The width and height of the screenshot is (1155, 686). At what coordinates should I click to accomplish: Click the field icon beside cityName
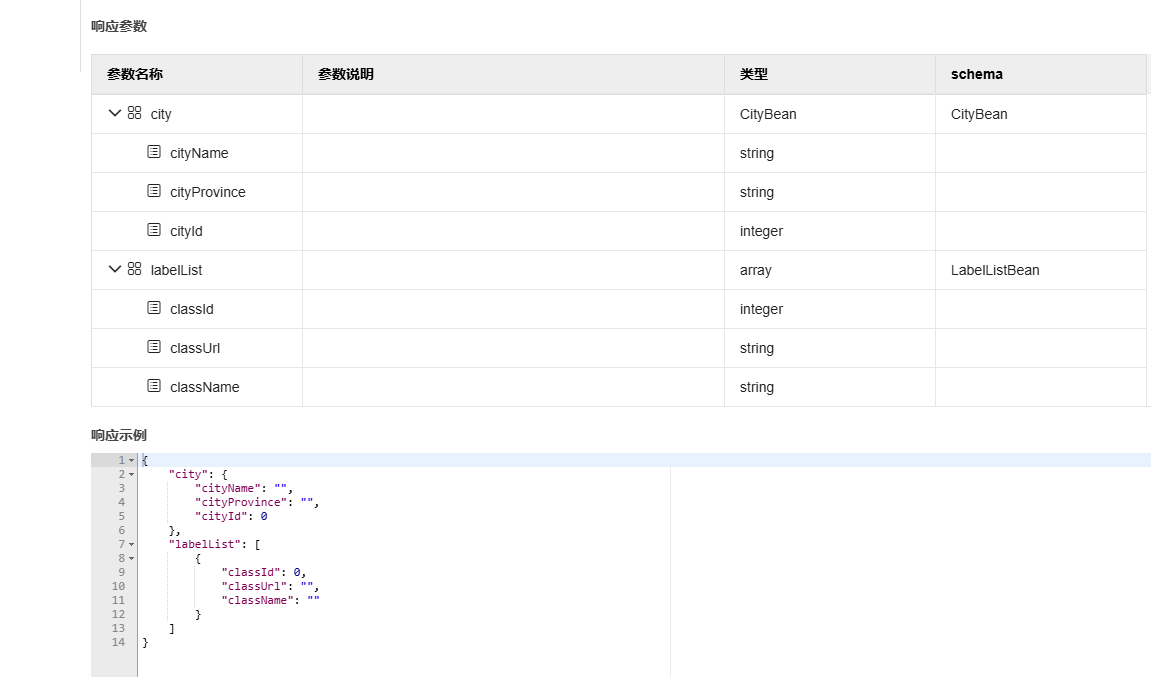(154, 153)
